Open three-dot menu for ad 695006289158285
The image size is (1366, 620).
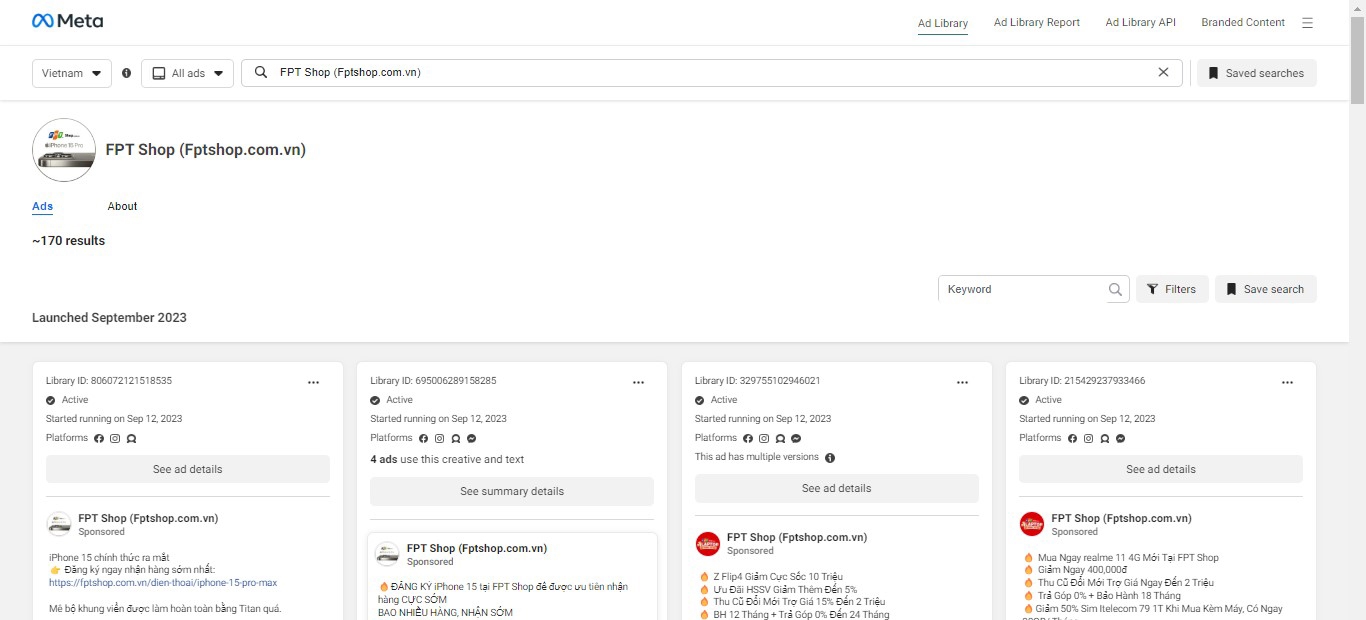pos(638,382)
